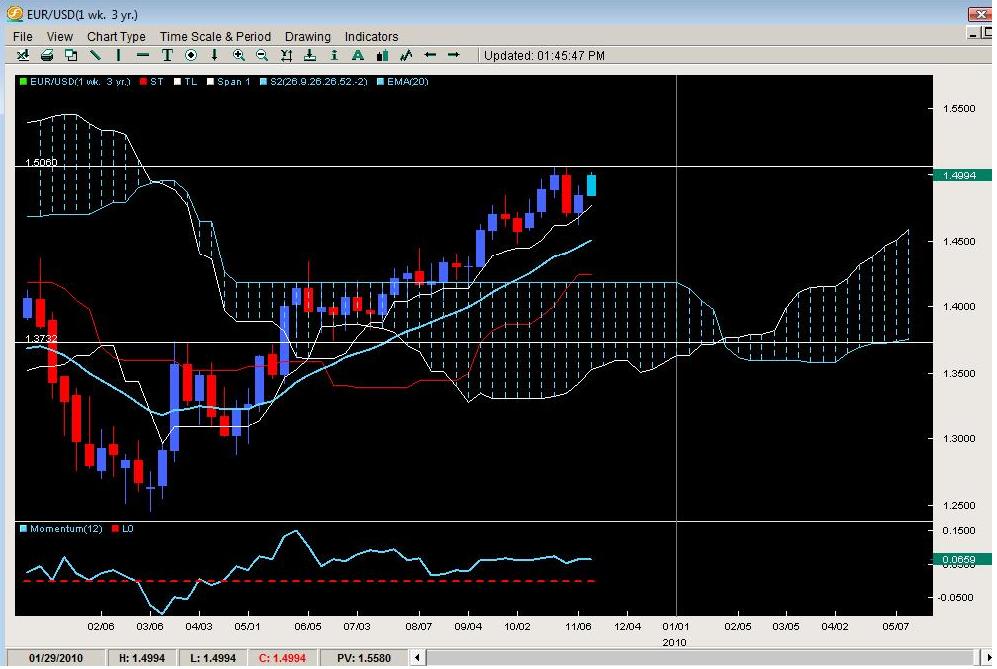
Task: Click the white TL legend color square
Action: point(178,81)
